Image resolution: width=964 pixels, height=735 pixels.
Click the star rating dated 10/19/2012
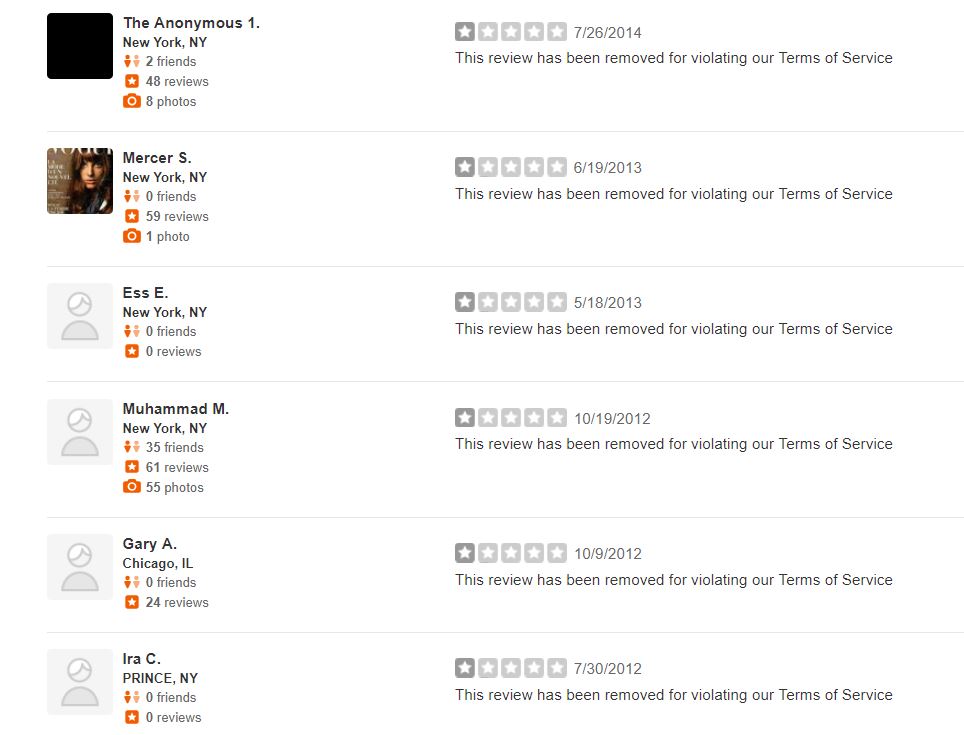click(511, 418)
